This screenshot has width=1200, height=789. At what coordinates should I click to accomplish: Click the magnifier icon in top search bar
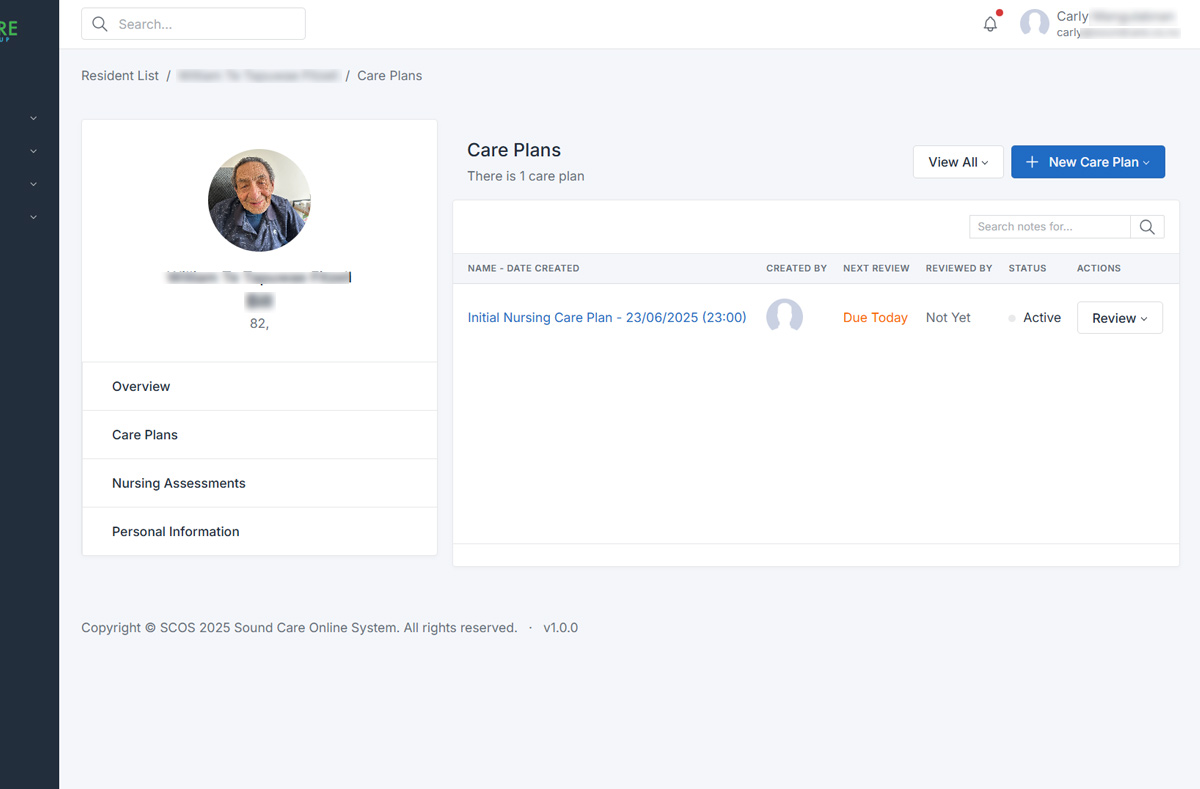(x=99, y=24)
